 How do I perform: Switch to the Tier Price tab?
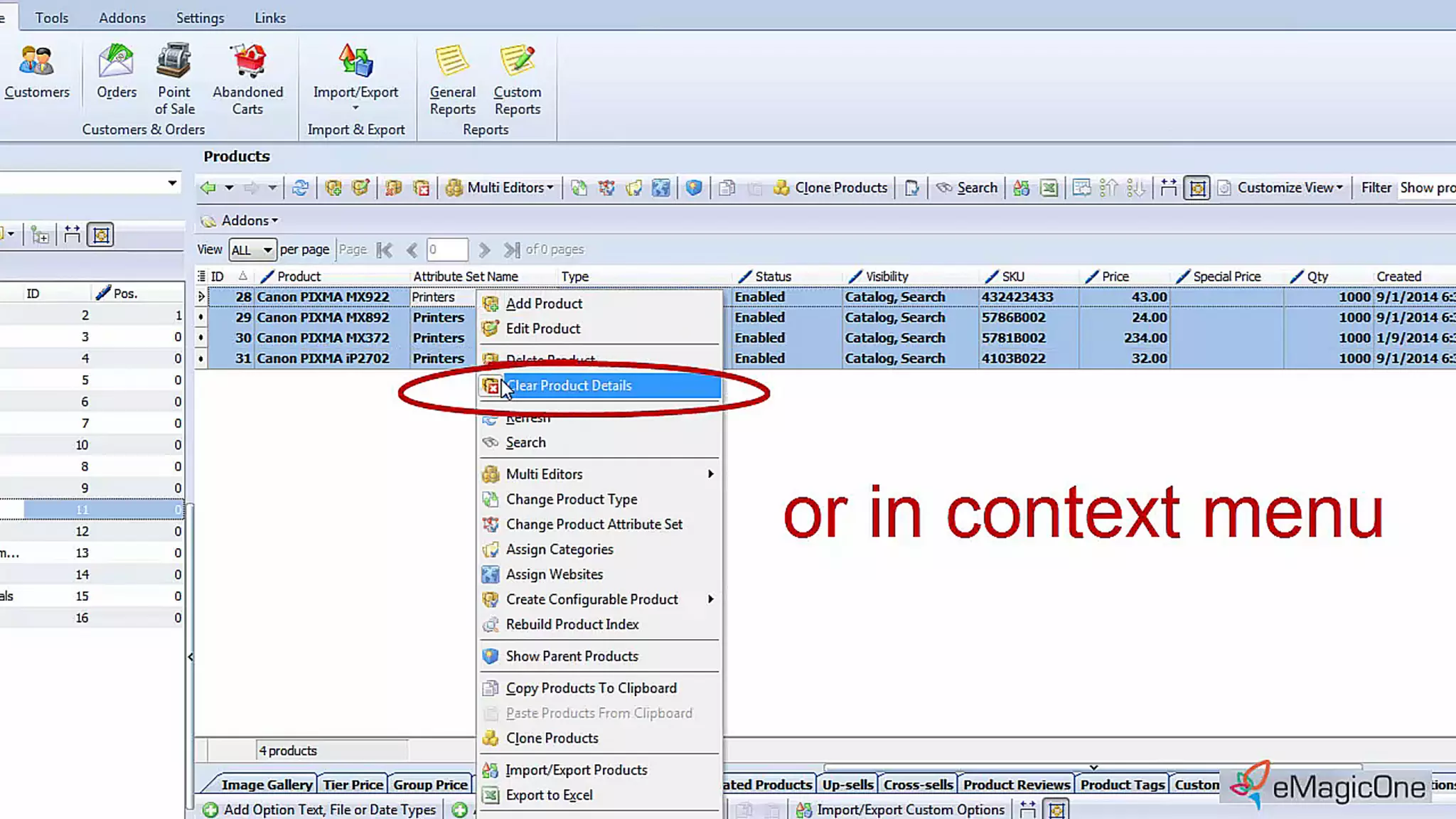[353, 784]
